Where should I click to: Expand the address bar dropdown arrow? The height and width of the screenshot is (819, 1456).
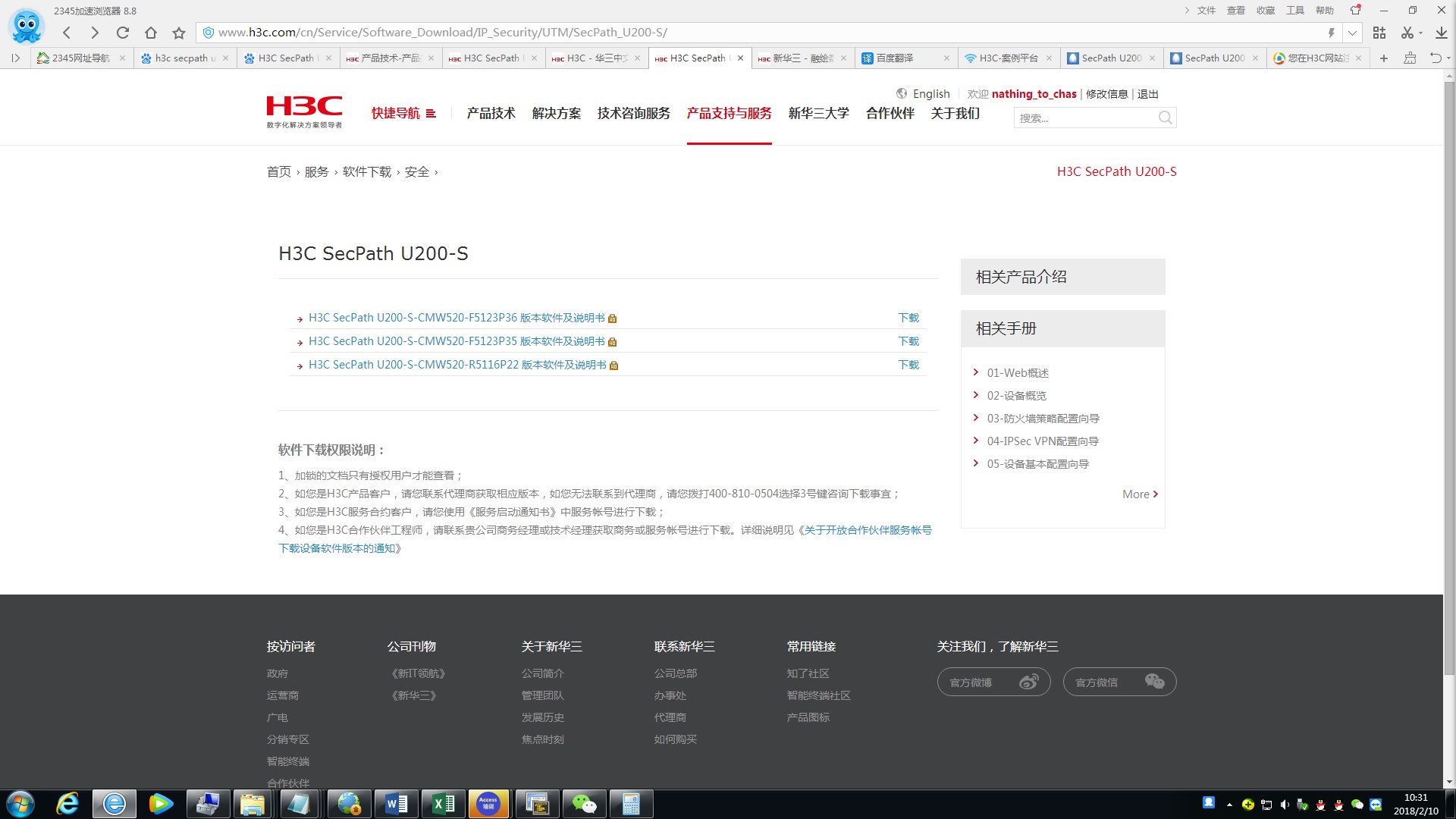pyautogui.click(x=1352, y=33)
